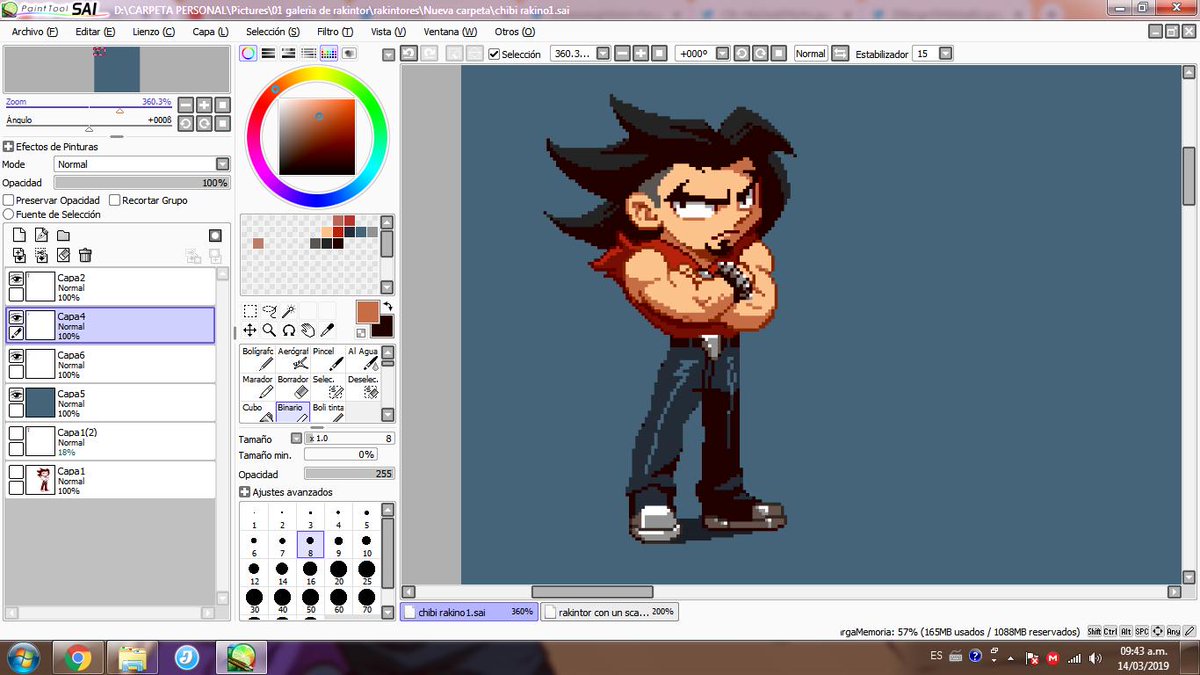The width and height of the screenshot is (1200, 675).
Task: Open the Tamaño multiplier dropdown
Action: click(x=296, y=438)
